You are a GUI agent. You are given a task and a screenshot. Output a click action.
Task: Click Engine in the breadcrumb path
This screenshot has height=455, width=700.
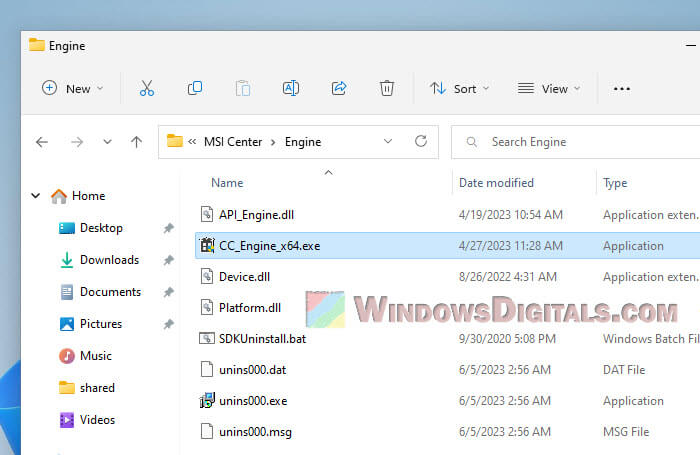pos(303,142)
